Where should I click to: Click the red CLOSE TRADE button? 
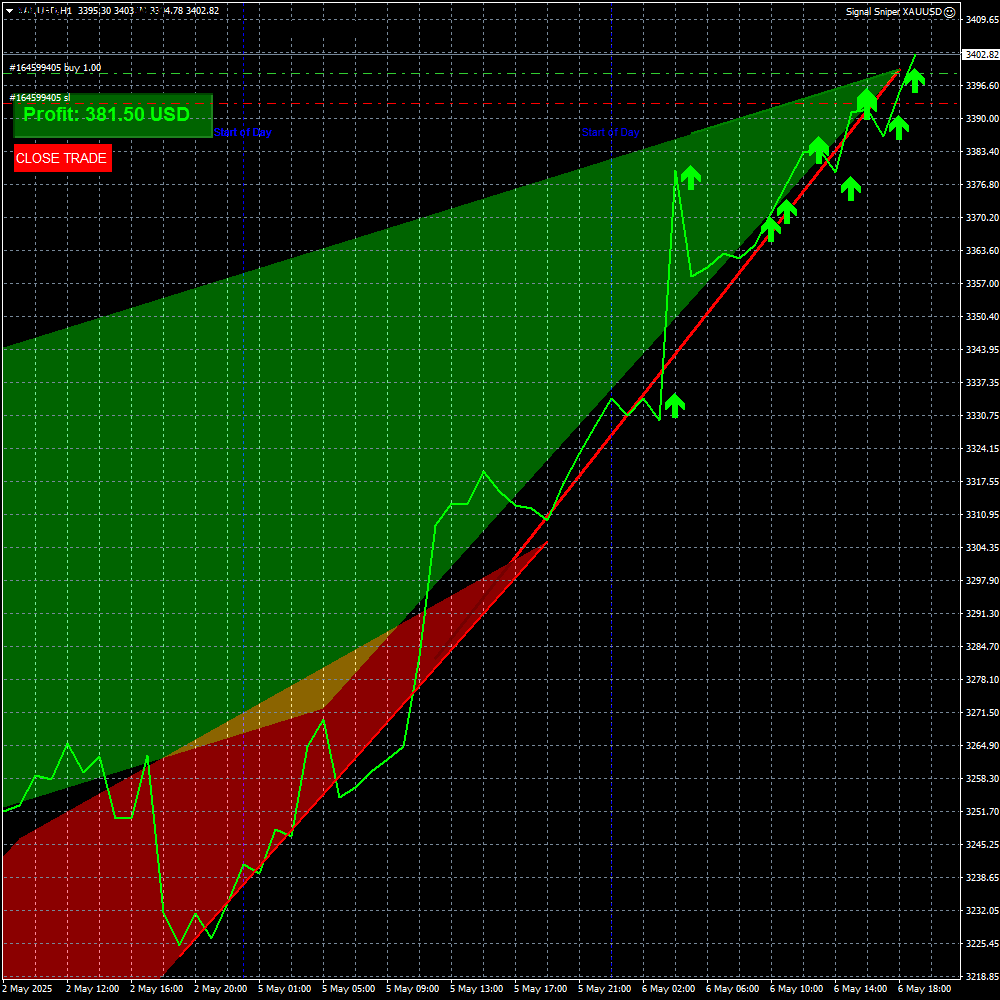coord(62,158)
